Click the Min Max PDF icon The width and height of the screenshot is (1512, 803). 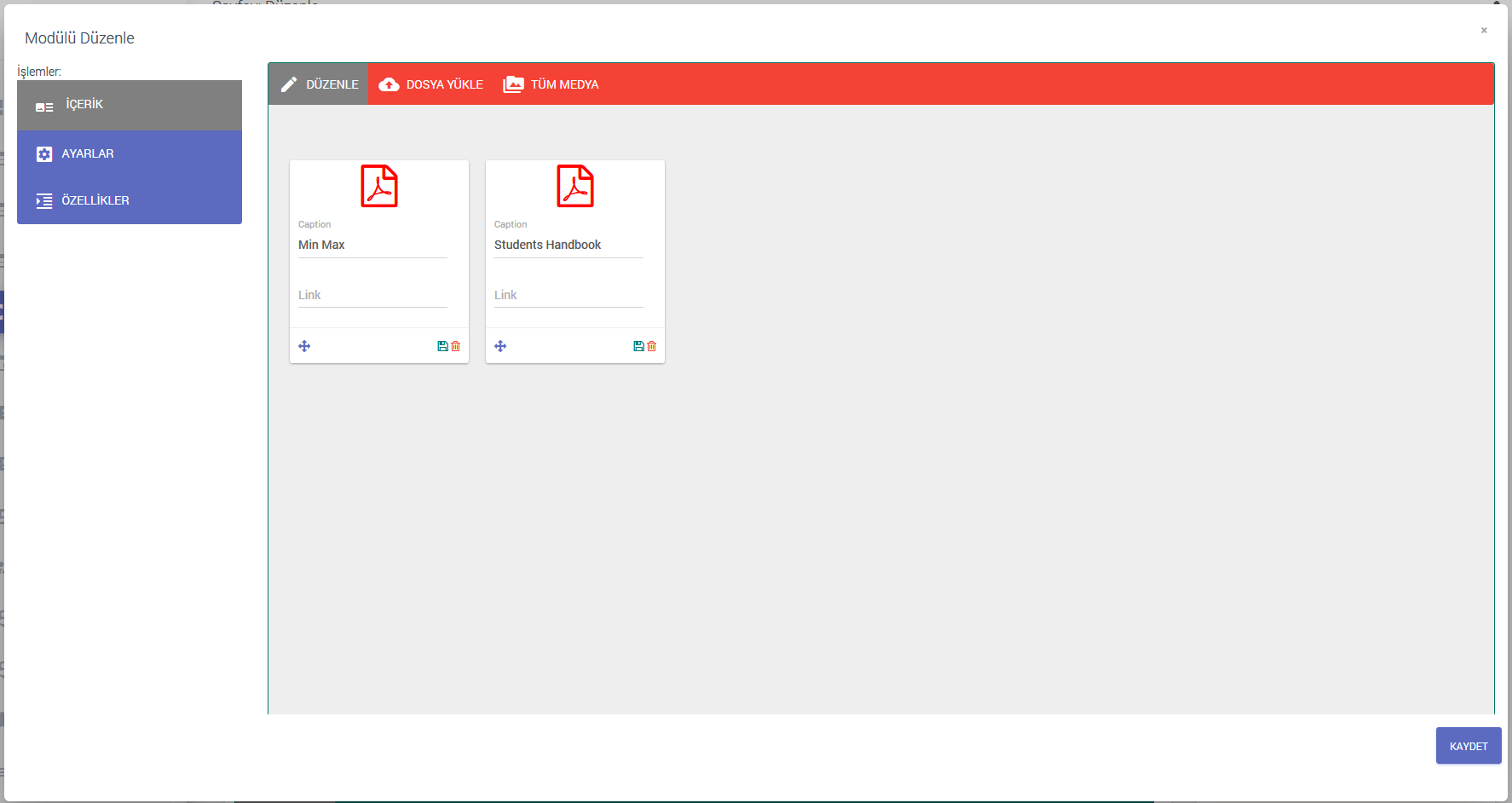pos(379,186)
